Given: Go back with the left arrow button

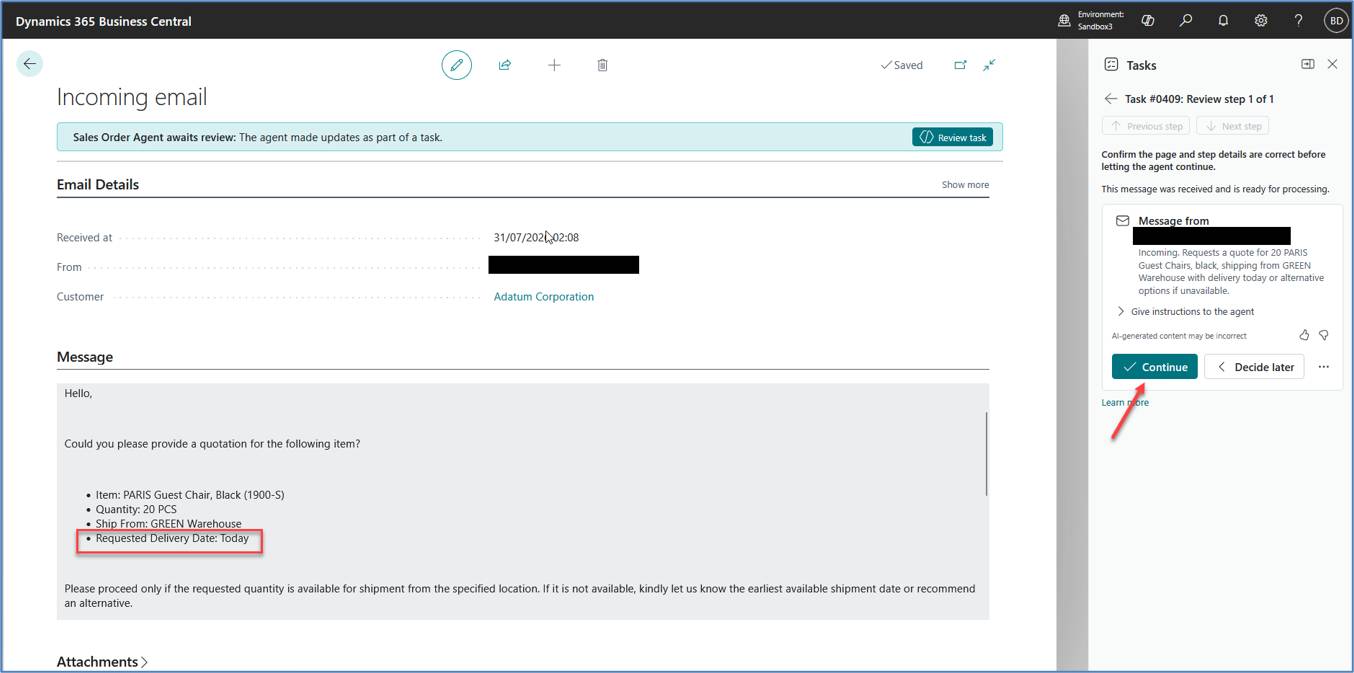Looking at the screenshot, I should click(30, 64).
